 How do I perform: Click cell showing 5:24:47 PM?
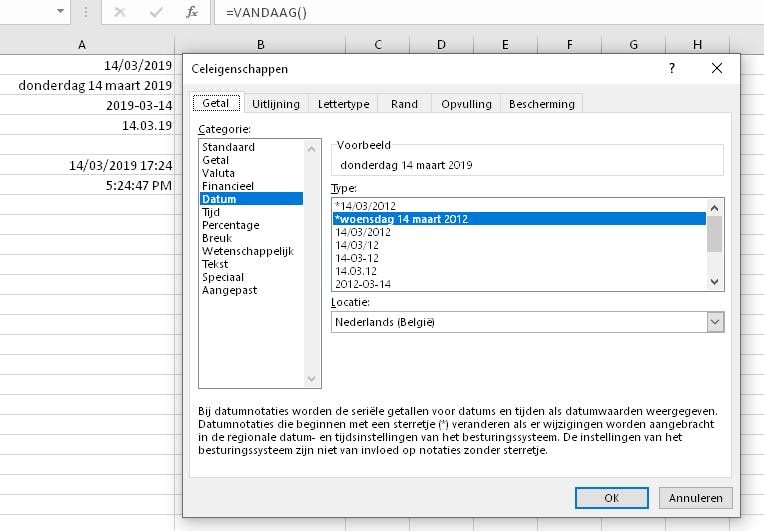pos(87,185)
